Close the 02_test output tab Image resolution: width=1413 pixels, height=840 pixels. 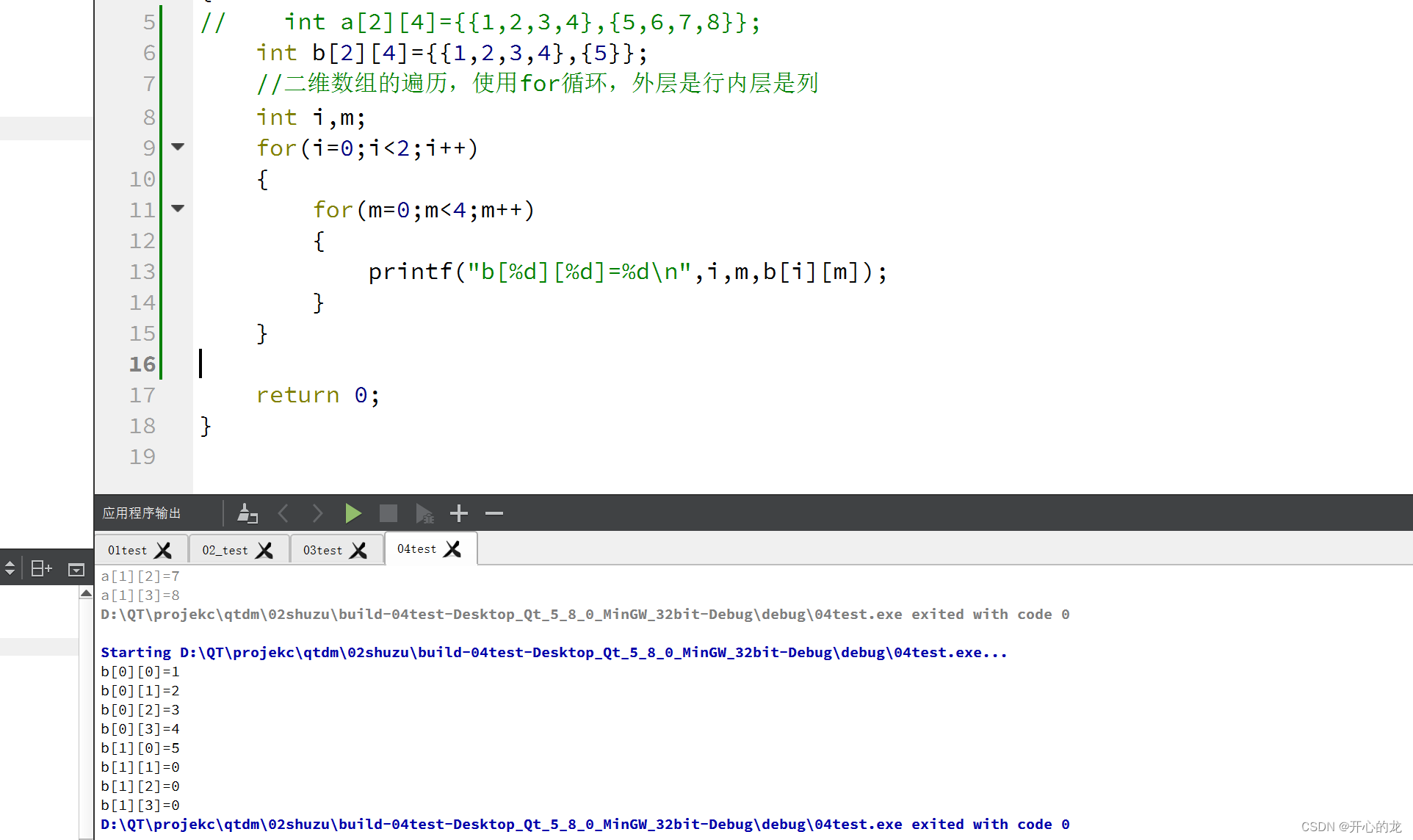coord(264,550)
